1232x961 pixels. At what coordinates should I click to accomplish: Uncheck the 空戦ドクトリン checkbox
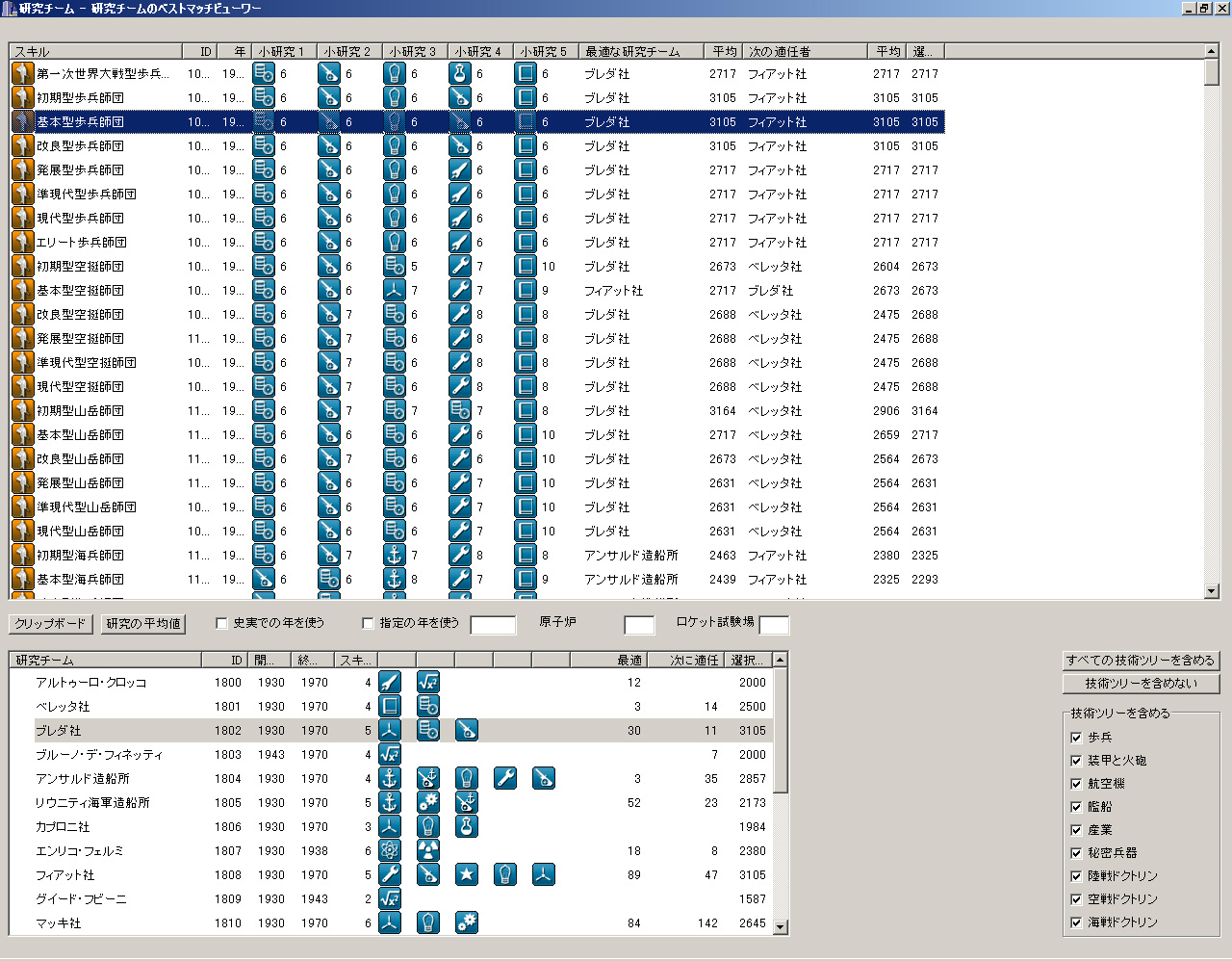[1076, 899]
